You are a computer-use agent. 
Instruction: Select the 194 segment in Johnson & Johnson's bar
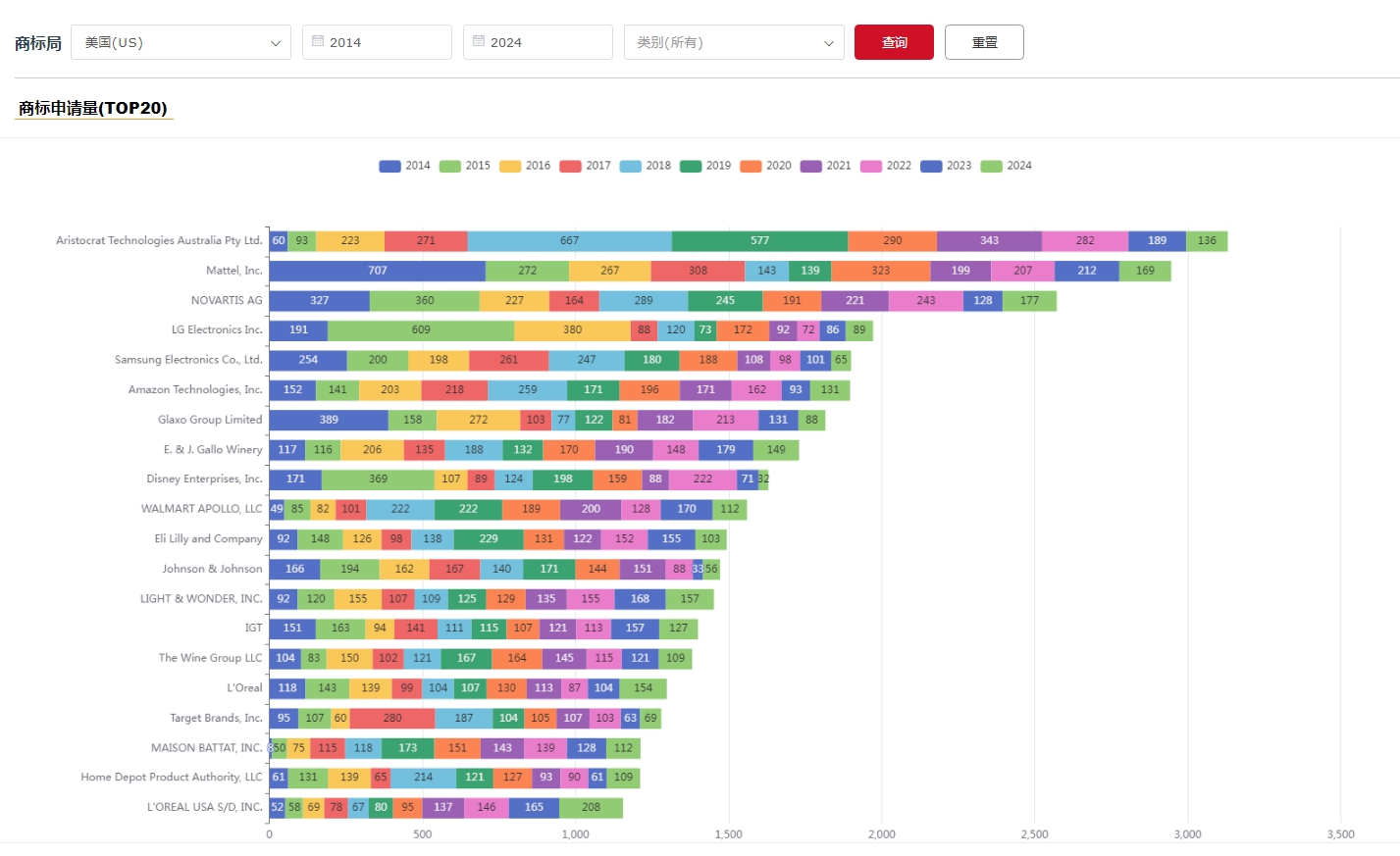click(x=350, y=569)
